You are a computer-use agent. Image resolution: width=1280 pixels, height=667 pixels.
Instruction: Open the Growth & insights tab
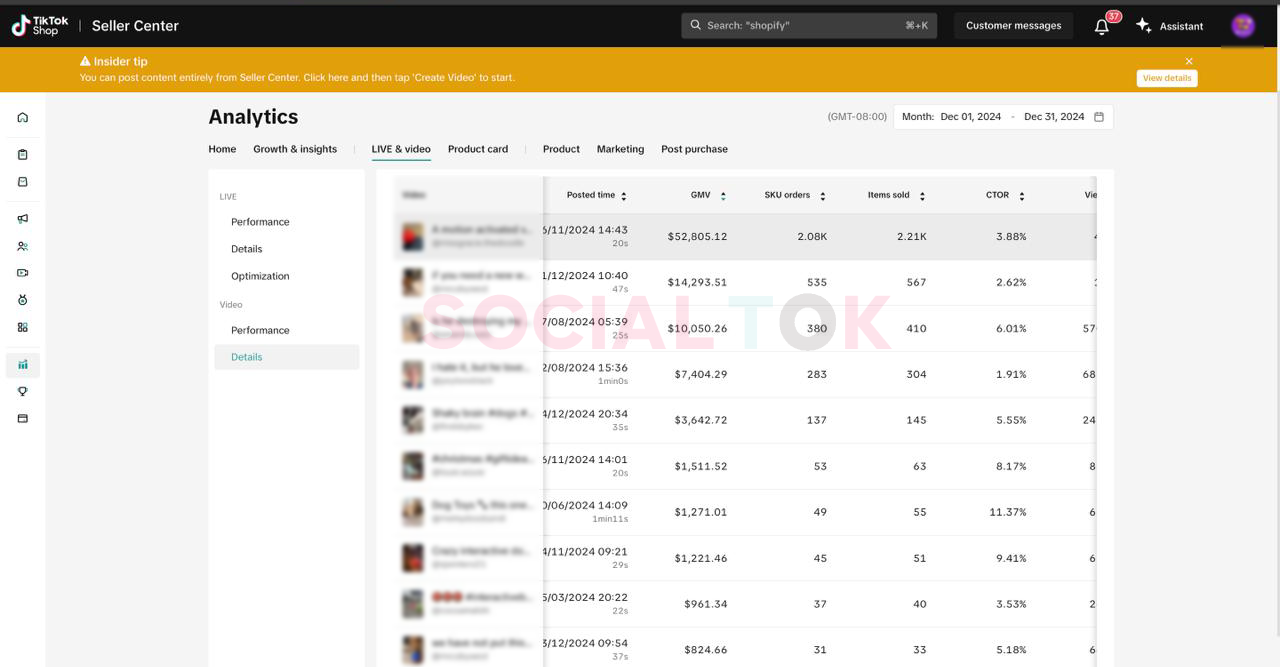[x=295, y=149]
